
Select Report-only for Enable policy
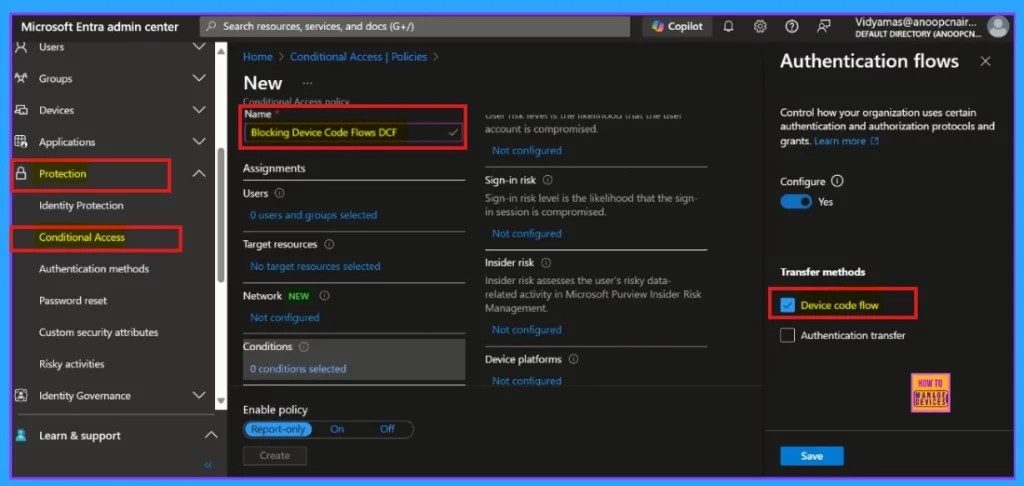tap(278, 429)
